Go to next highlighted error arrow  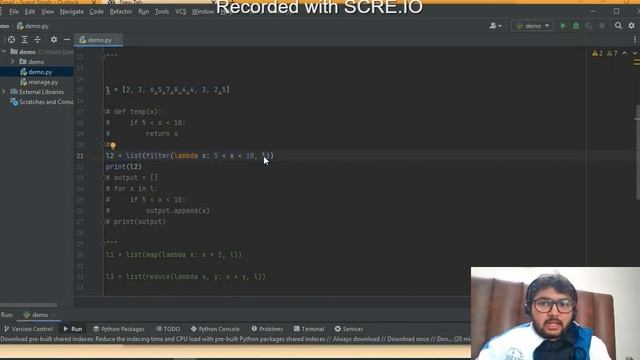[635, 53]
